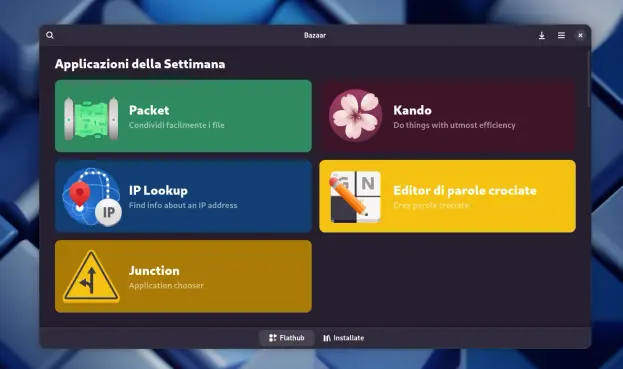Click the crossword editor pencil icon
623x369 pixels.
tap(355, 197)
